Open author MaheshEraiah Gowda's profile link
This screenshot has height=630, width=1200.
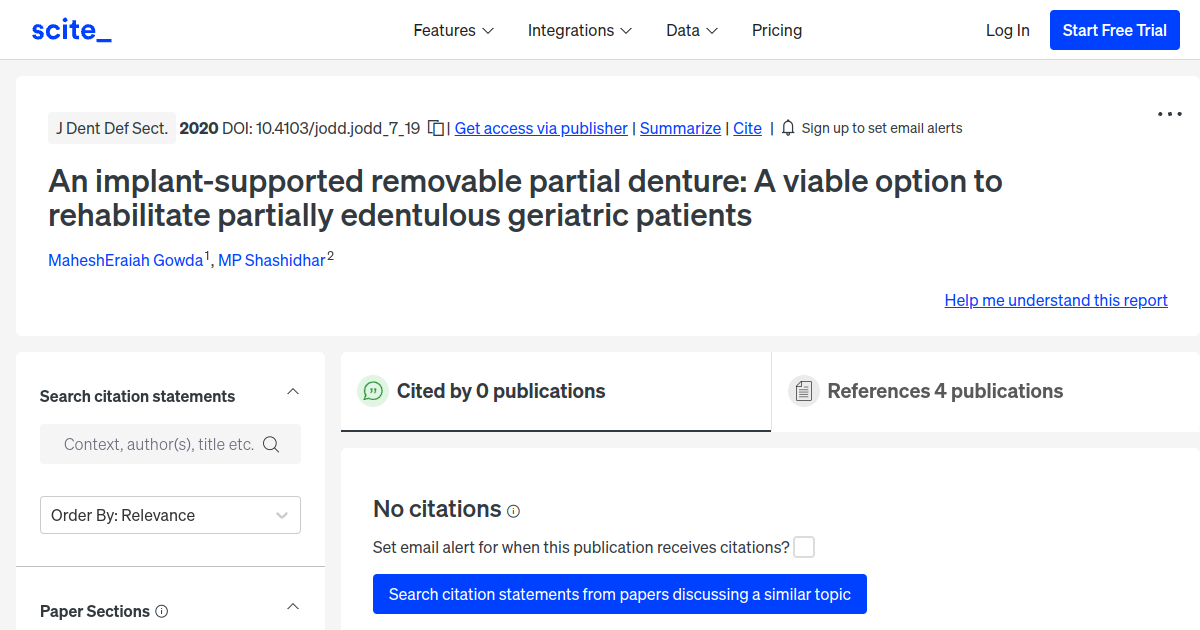126,260
